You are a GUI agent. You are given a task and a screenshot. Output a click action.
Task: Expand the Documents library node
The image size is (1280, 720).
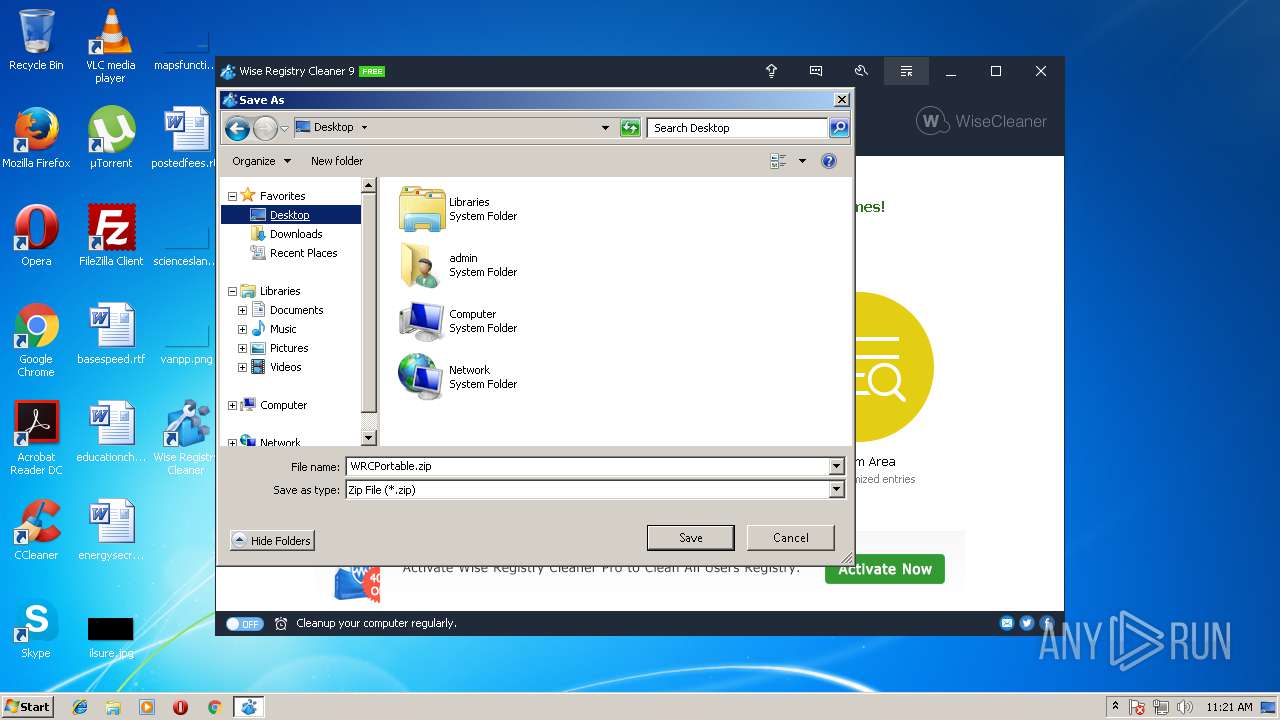(x=242, y=310)
